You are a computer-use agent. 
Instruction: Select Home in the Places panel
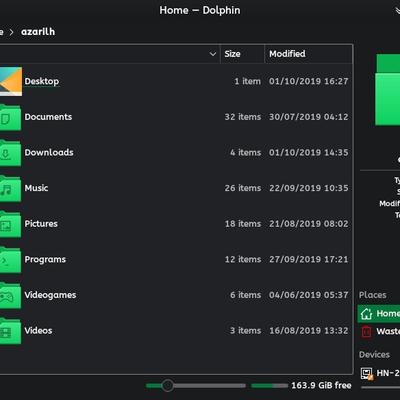click(x=379, y=314)
